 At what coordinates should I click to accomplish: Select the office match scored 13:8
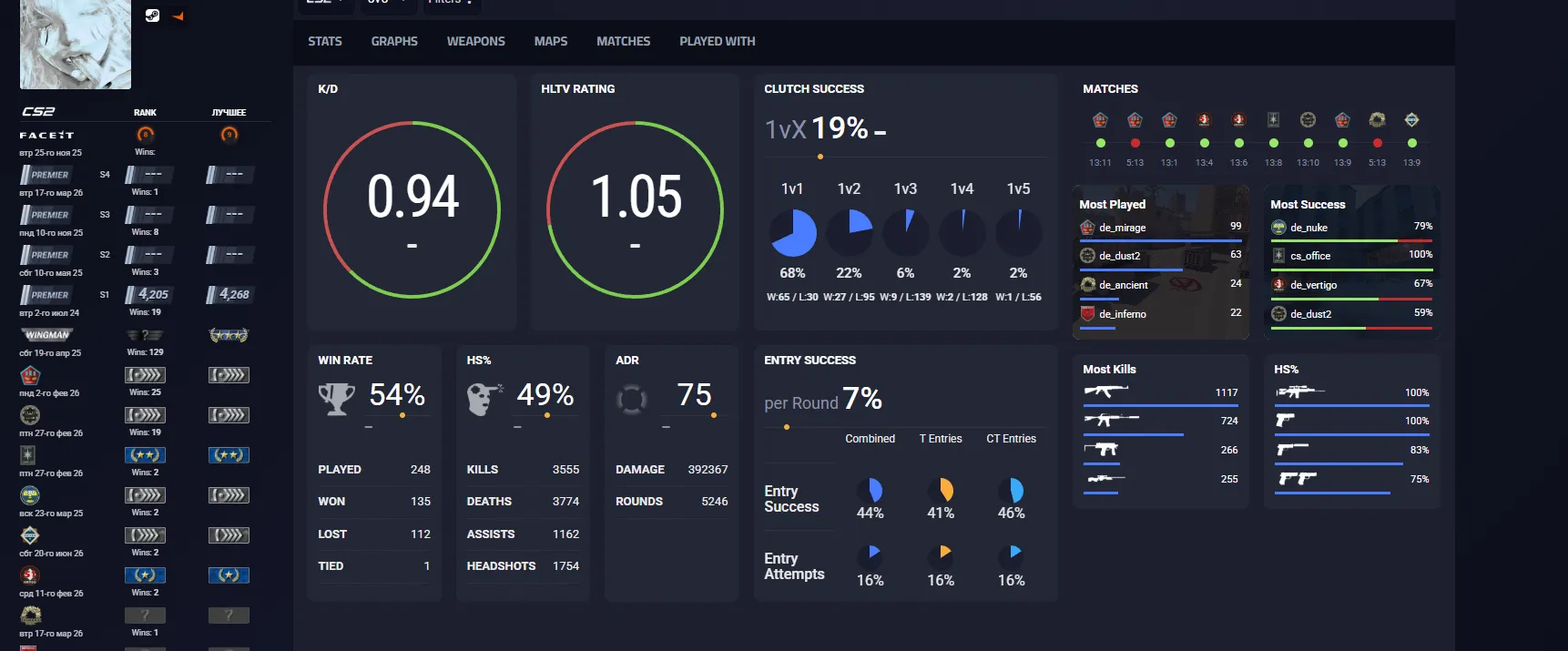click(1273, 141)
